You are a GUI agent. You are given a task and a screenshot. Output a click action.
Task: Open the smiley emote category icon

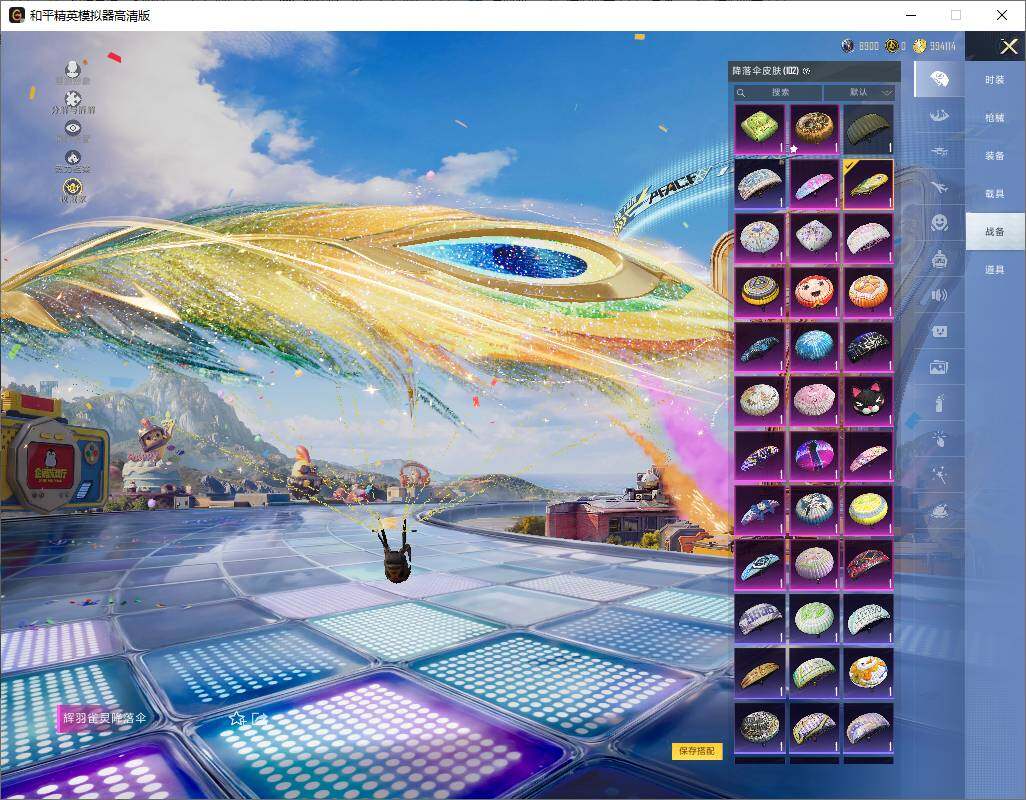pyautogui.click(x=940, y=223)
